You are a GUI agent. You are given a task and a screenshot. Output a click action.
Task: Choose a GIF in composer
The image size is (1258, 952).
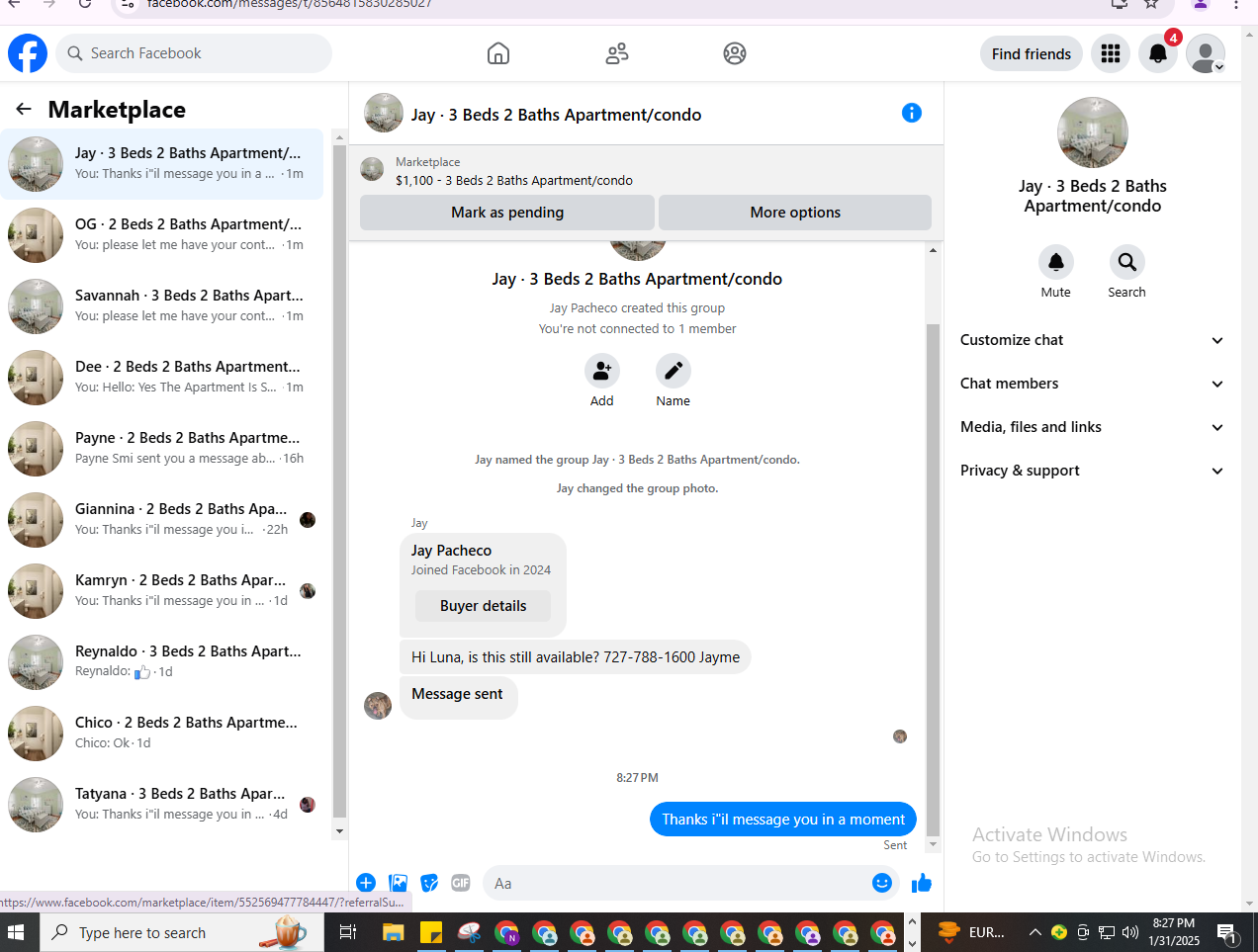[461, 883]
